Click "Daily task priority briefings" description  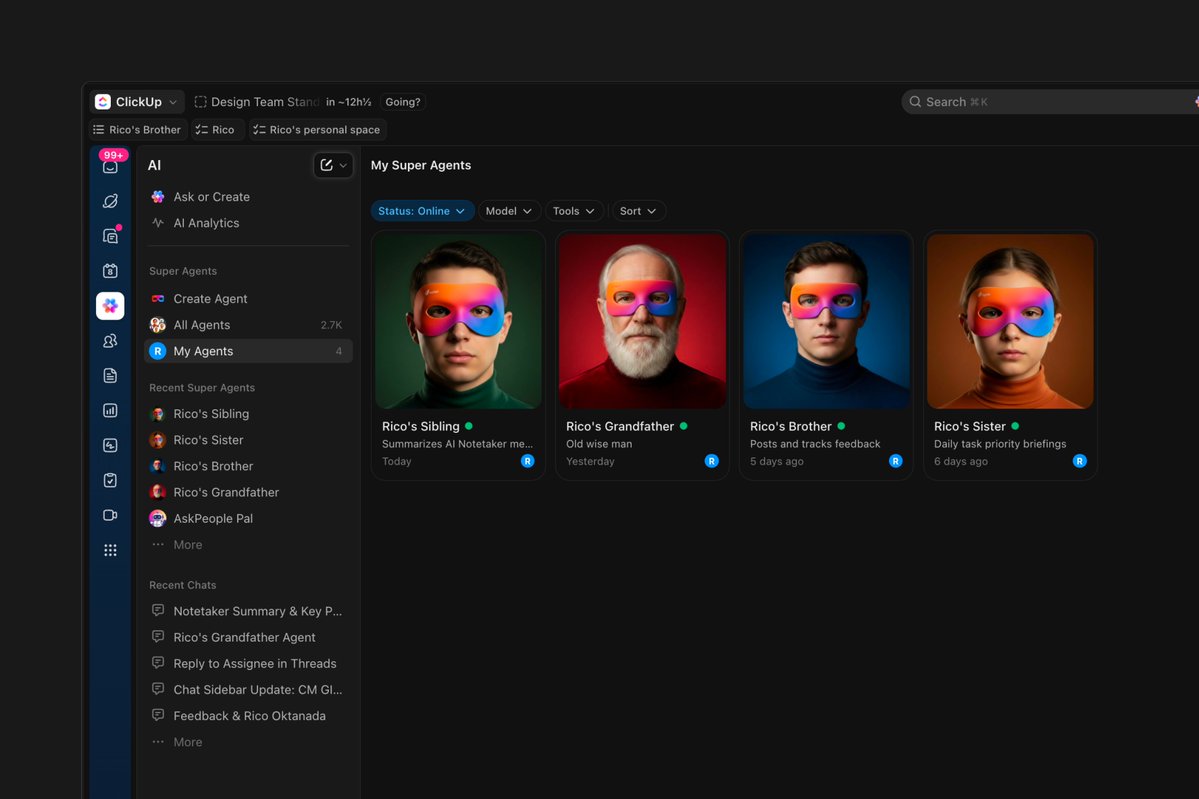point(1000,443)
